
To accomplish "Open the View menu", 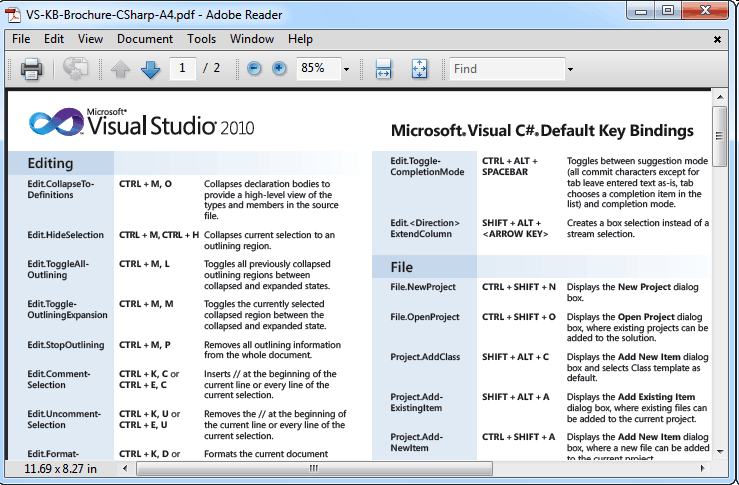I will pyautogui.click(x=90, y=39).
